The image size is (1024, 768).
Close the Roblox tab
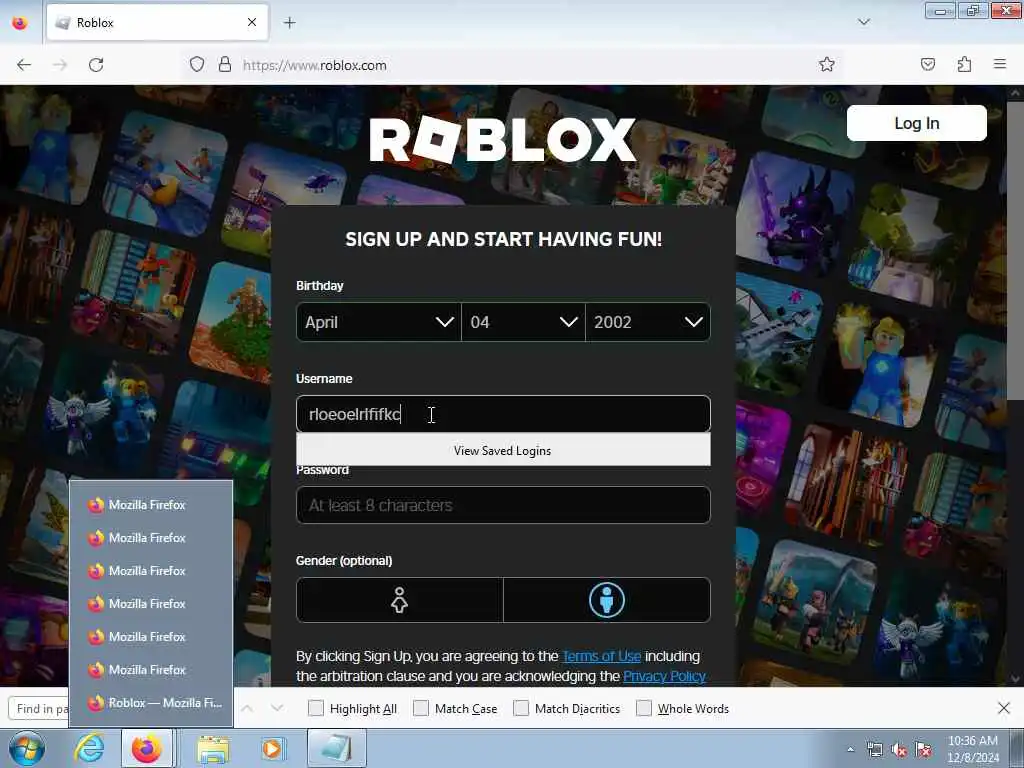click(252, 23)
